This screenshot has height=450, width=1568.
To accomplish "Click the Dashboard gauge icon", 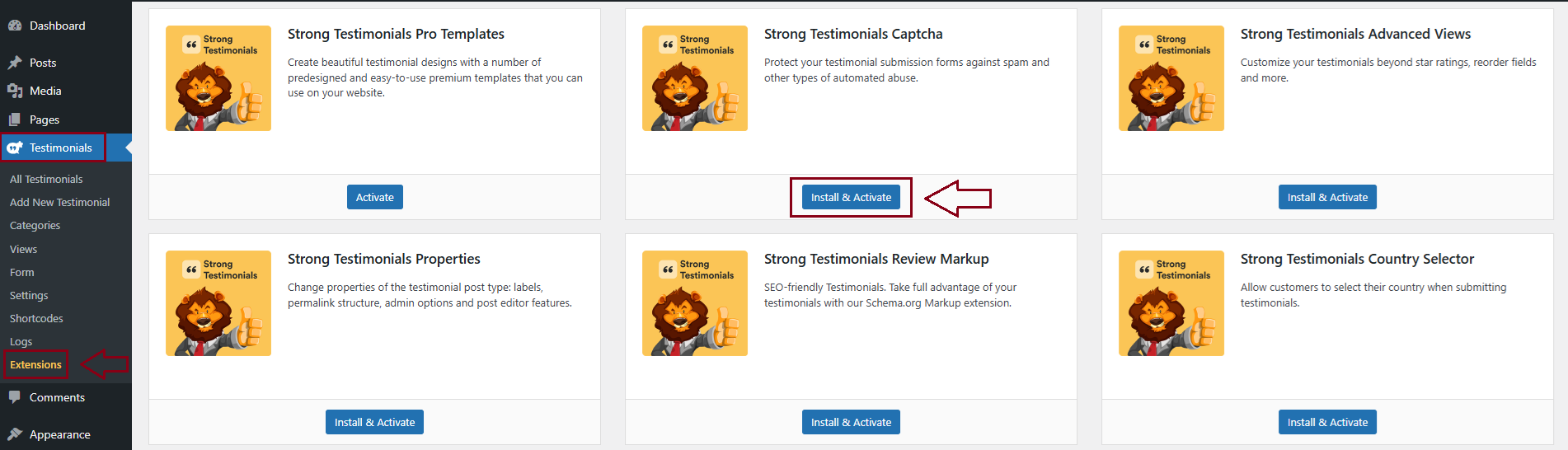I will pyautogui.click(x=15, y=26).
